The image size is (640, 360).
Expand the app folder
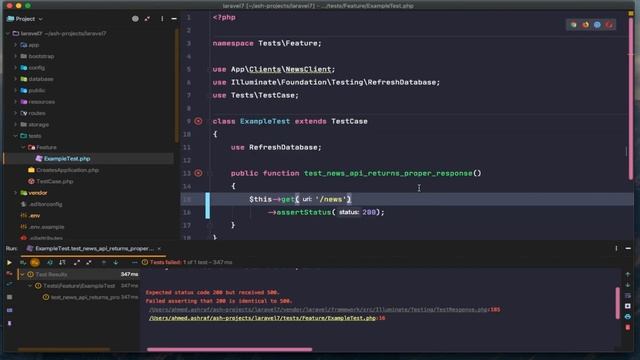[x=16, y=45]
